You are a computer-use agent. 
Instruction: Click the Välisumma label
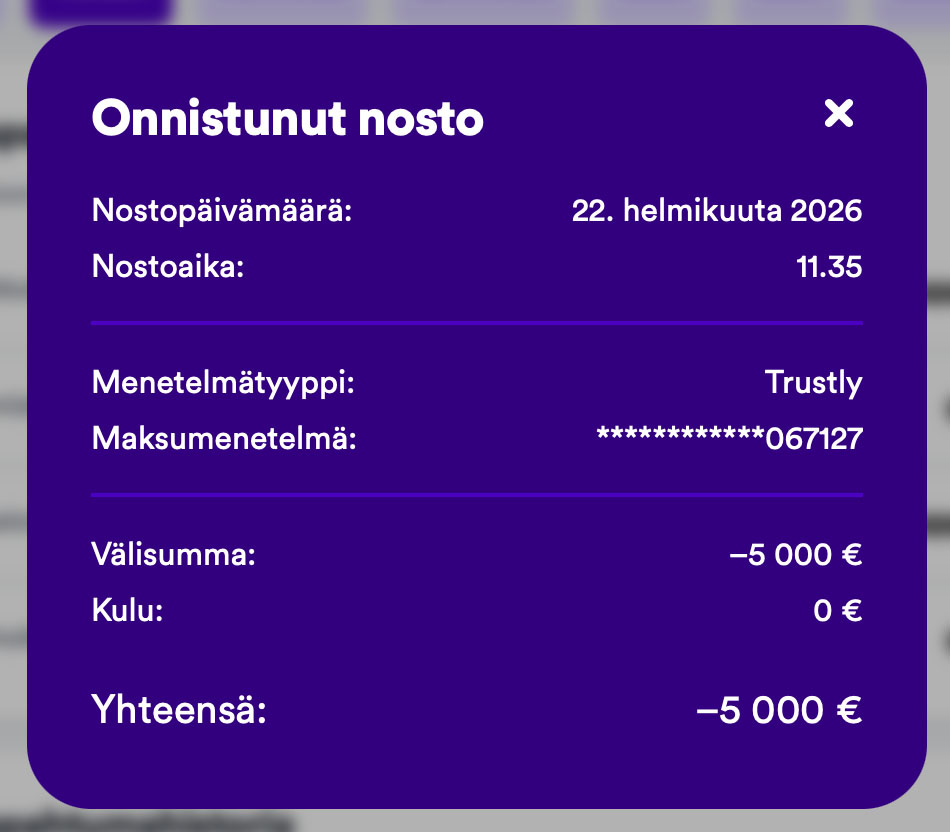point(174,554)
